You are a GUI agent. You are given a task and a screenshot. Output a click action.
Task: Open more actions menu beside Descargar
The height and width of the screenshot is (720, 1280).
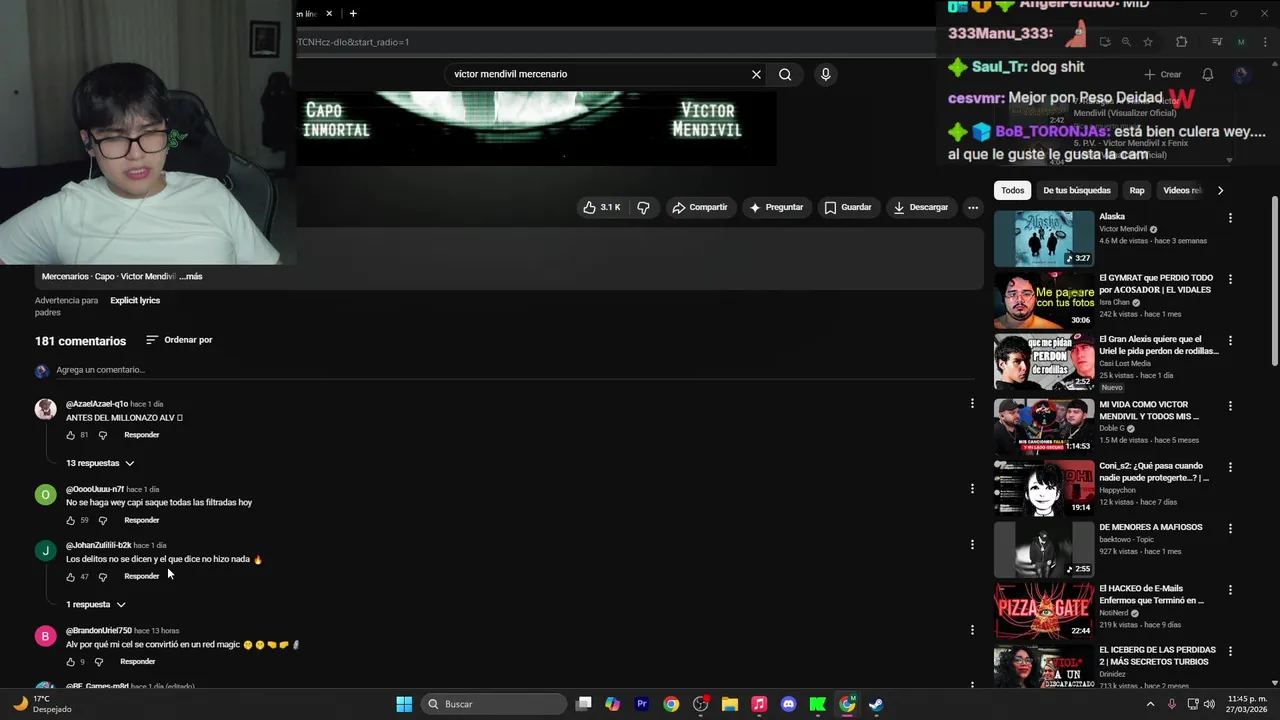(973, 207)
